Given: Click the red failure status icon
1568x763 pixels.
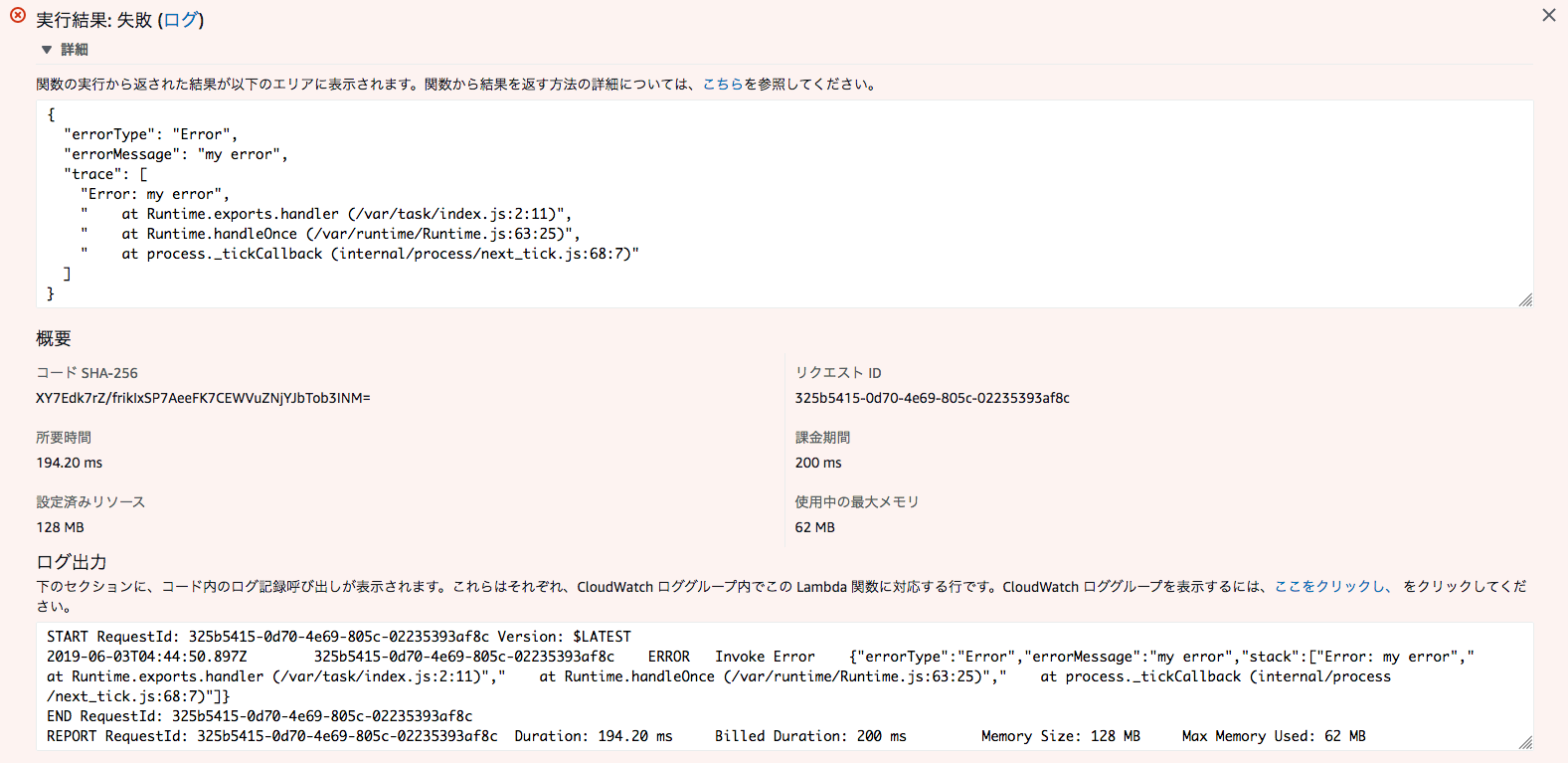Looking at the screenshot, I should (18, 15).
